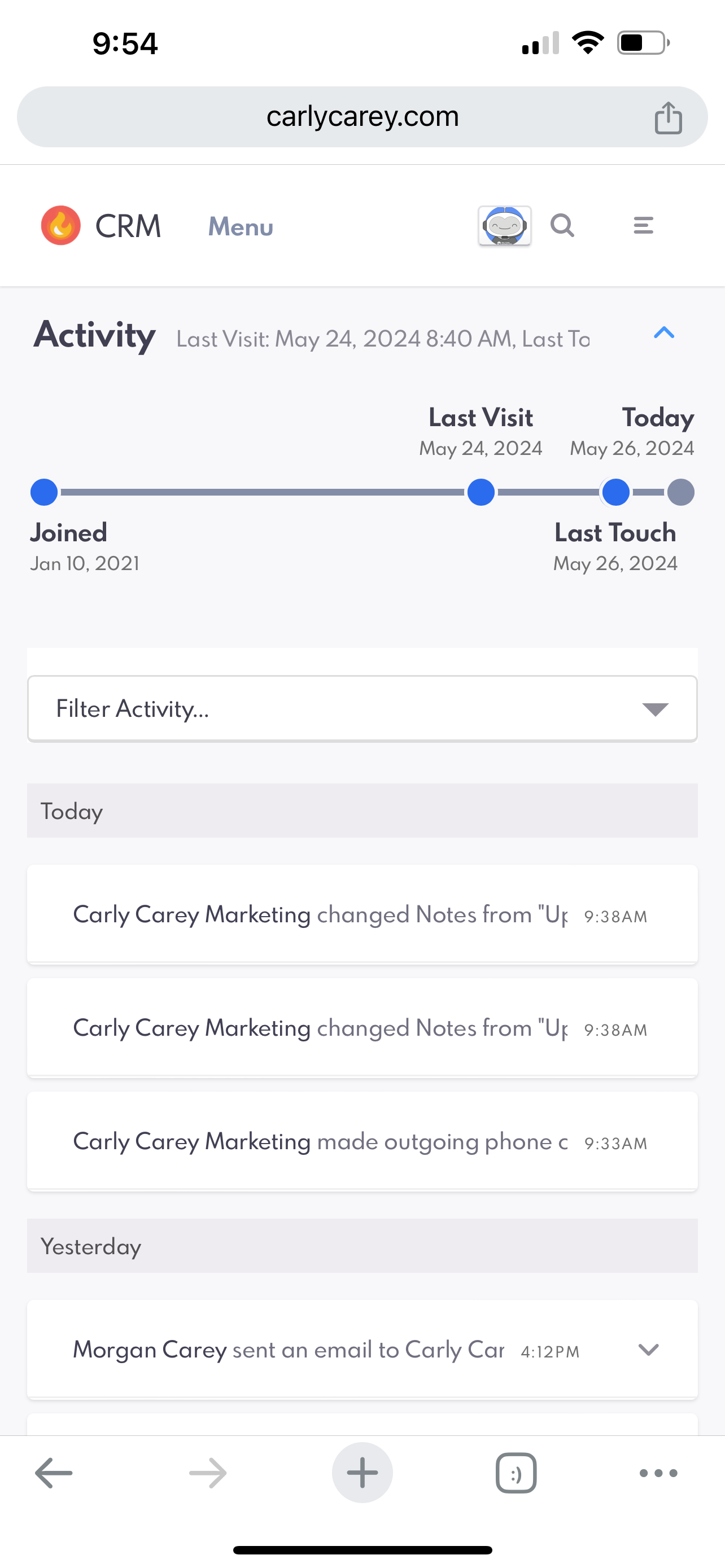Select the Last Visit timeline dot
Viewport: 725px width, 1568px height.
(x=481, y=492)
